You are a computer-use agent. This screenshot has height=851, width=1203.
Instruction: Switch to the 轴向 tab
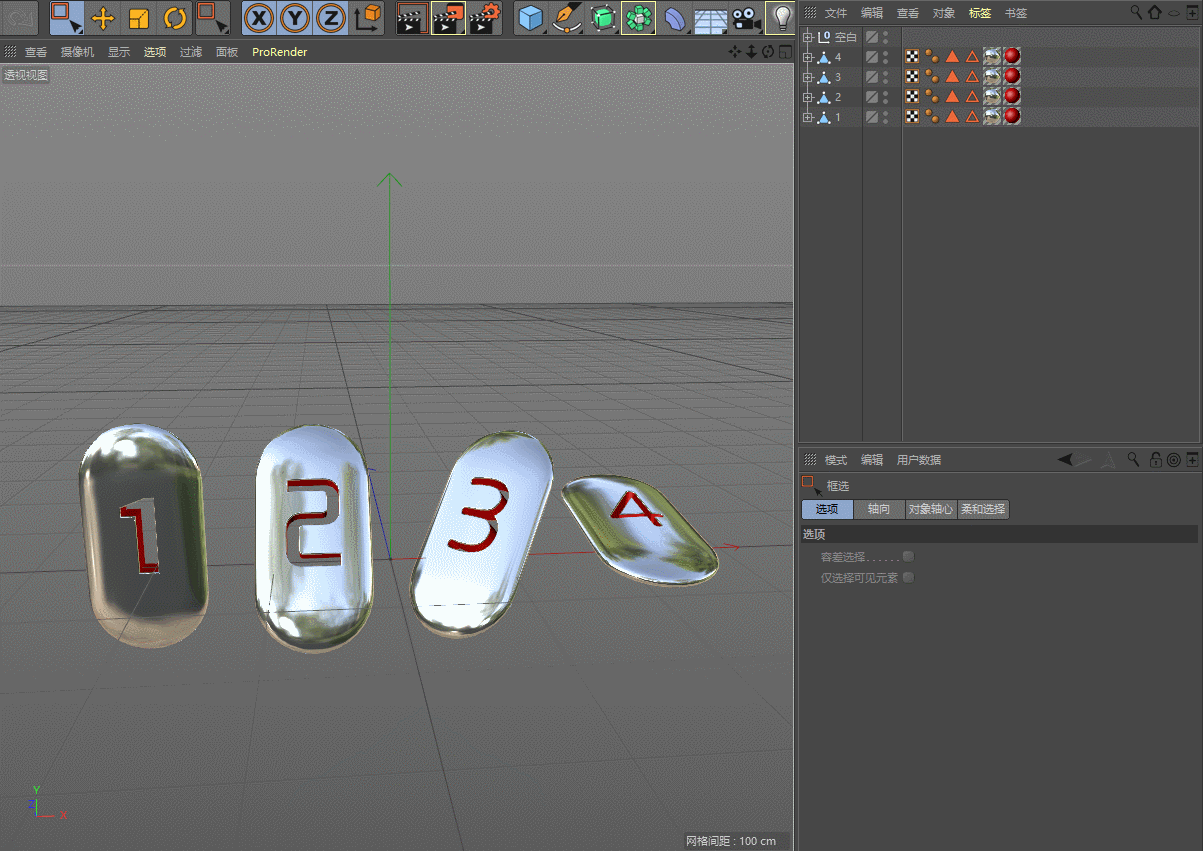[x=879, y=509]
